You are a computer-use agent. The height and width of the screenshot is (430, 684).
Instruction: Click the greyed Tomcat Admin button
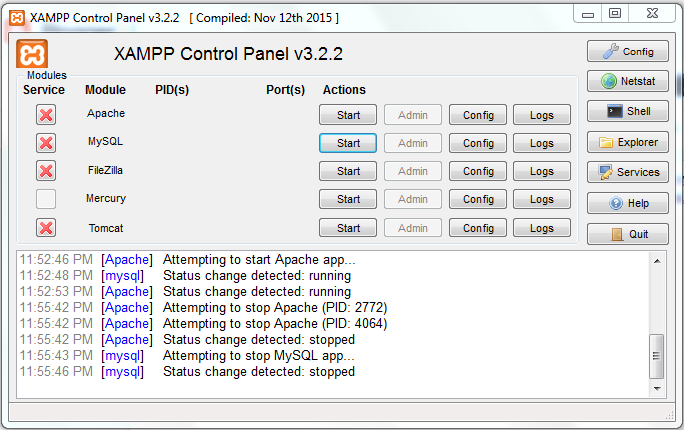pos(413,228)
